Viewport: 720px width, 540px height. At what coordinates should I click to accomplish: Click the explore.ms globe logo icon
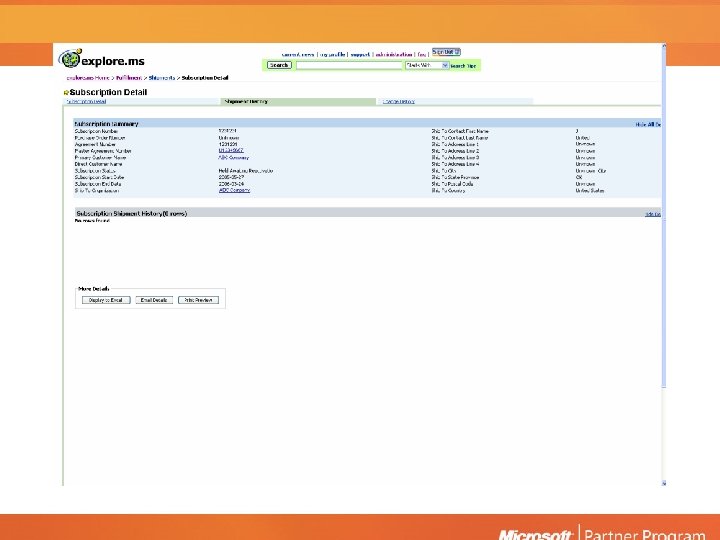point(70,58)
